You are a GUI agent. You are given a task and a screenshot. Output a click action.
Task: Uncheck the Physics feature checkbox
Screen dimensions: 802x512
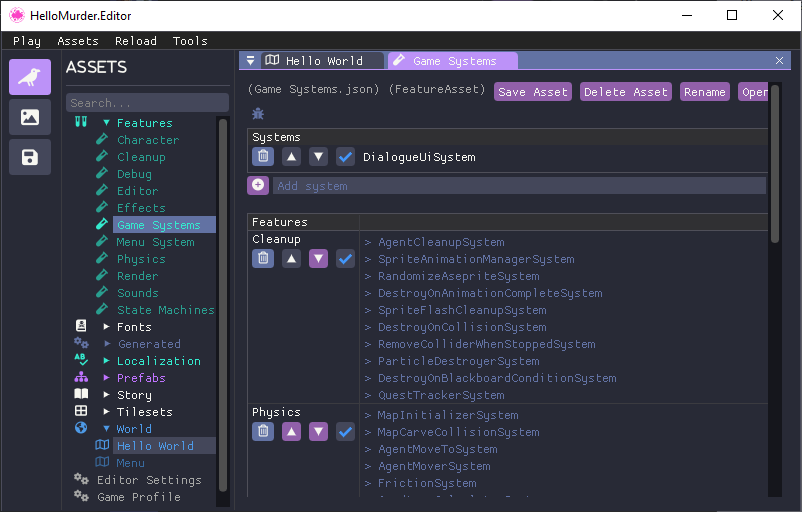point(346,432)
